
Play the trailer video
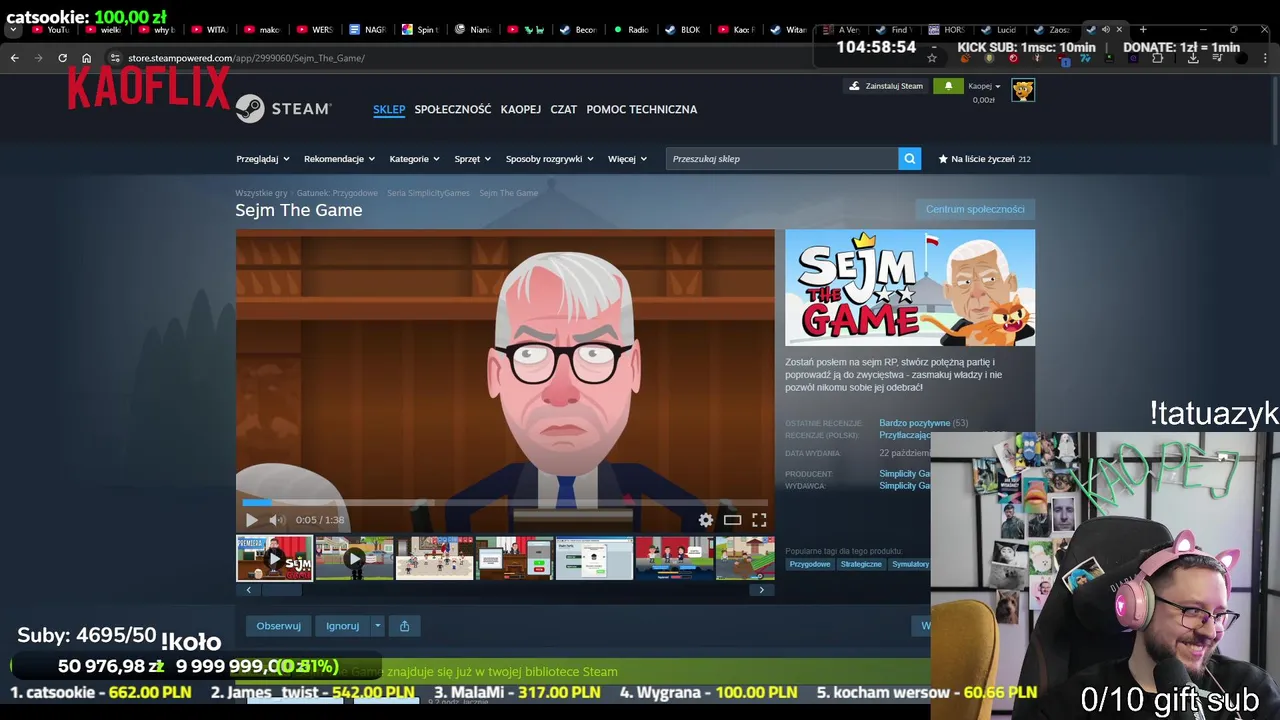[x=251, y=520]
